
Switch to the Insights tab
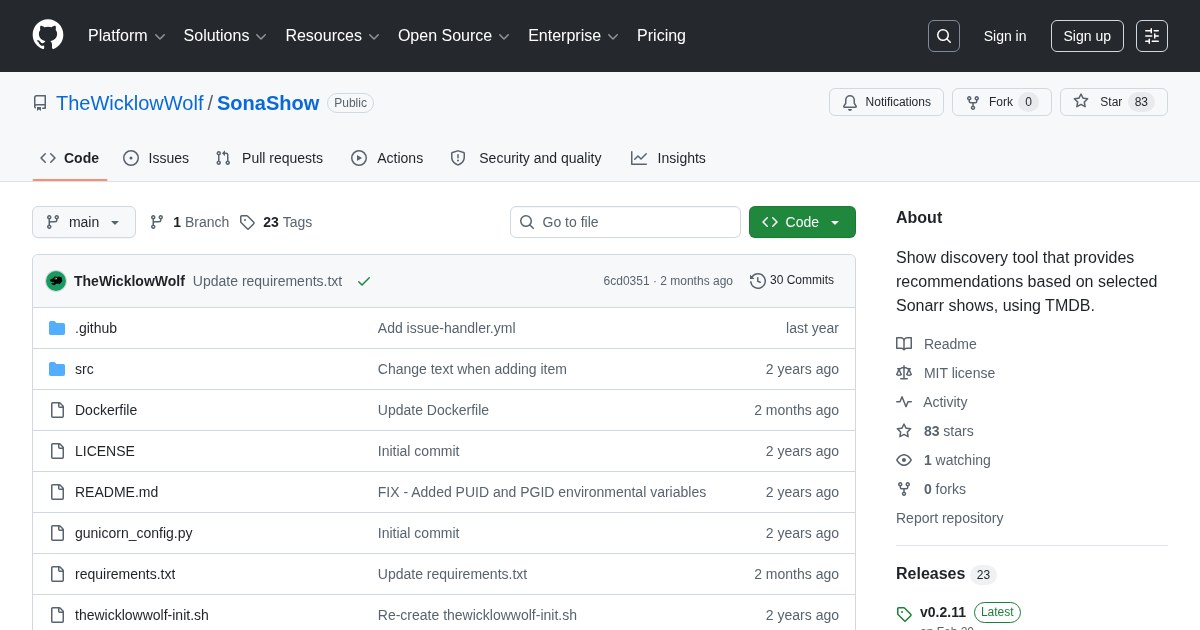click(668, 158)
